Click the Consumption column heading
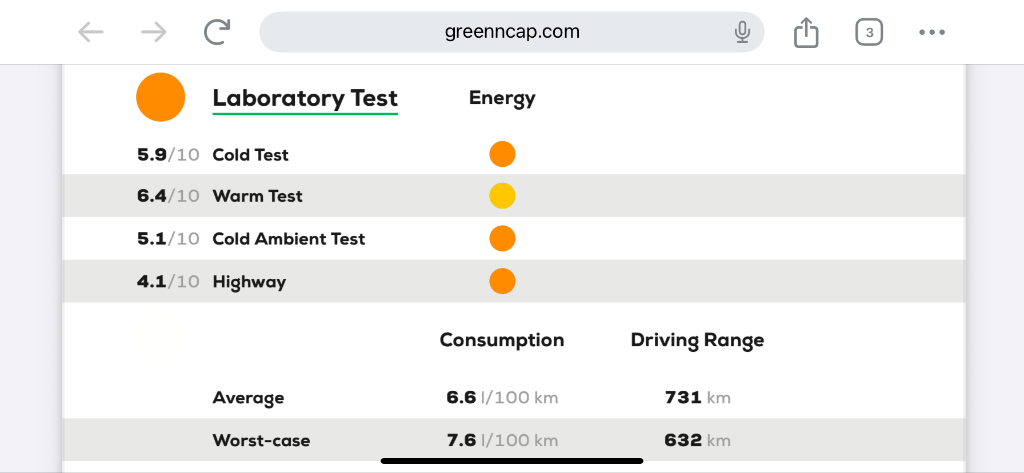 pyautogui.click(x=502, y=340)
